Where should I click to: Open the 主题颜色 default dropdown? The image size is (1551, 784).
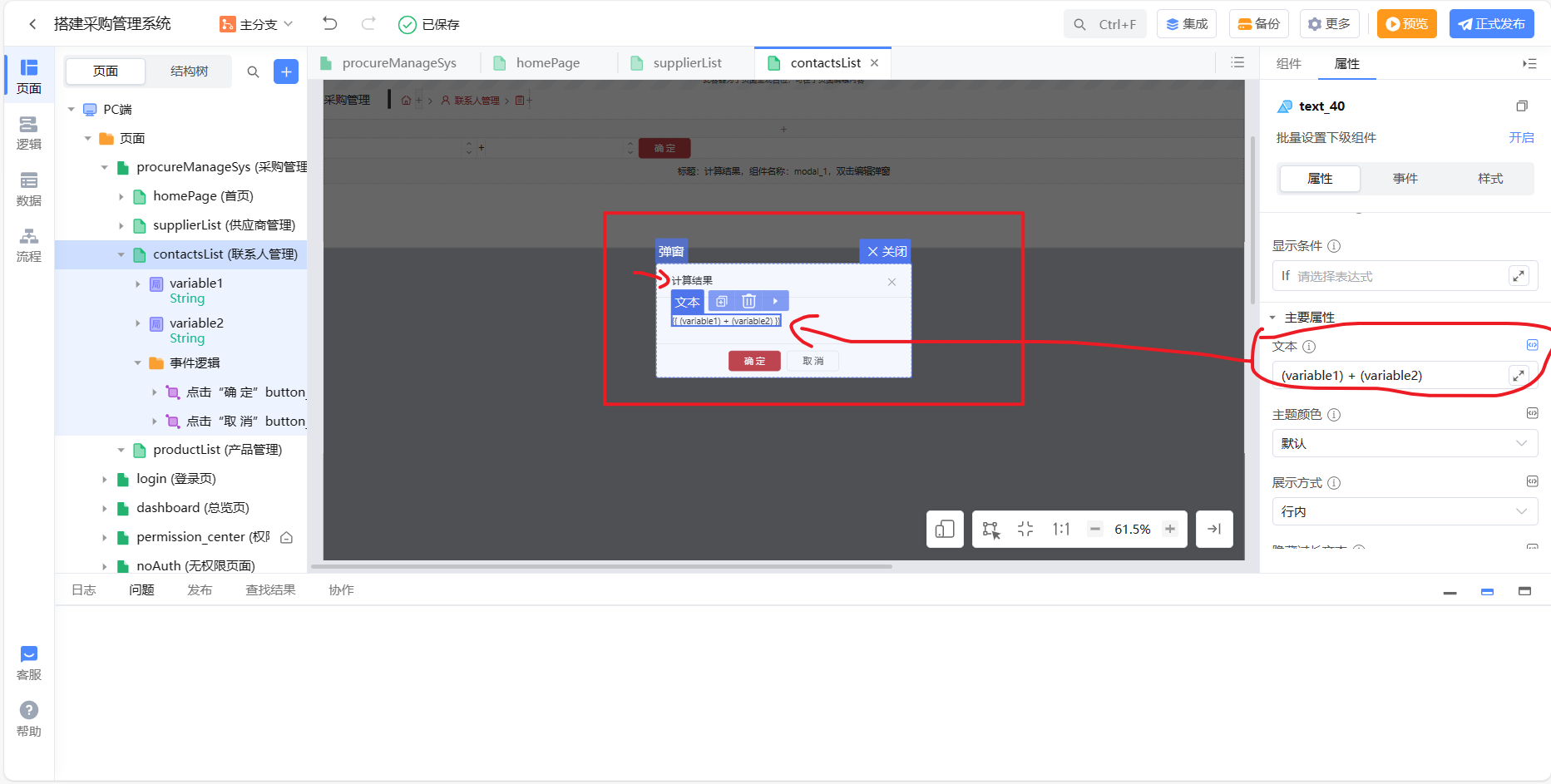(1405, 443)
